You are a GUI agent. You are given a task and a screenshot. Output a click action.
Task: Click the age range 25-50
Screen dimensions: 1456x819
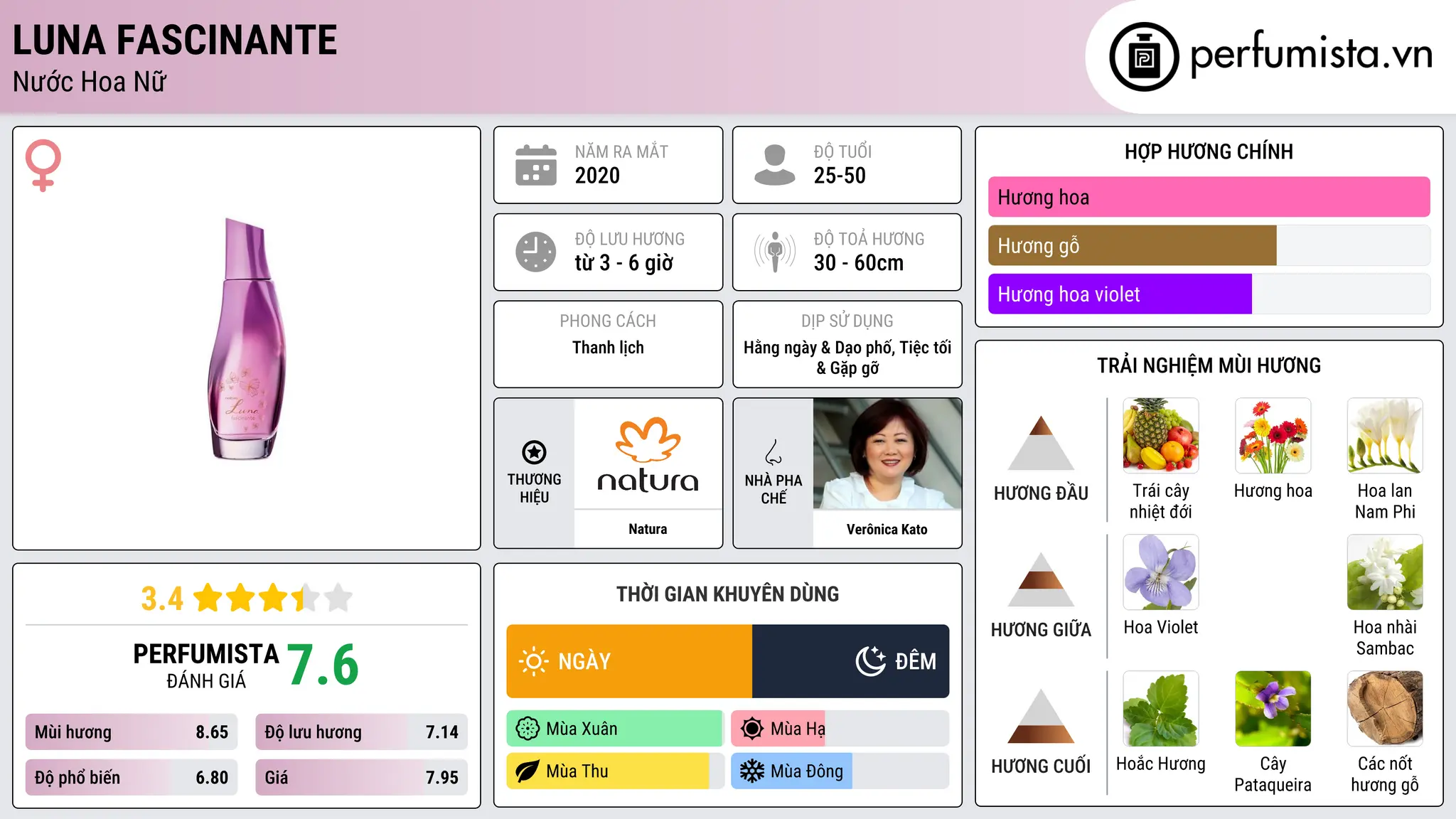click(840, 176)
